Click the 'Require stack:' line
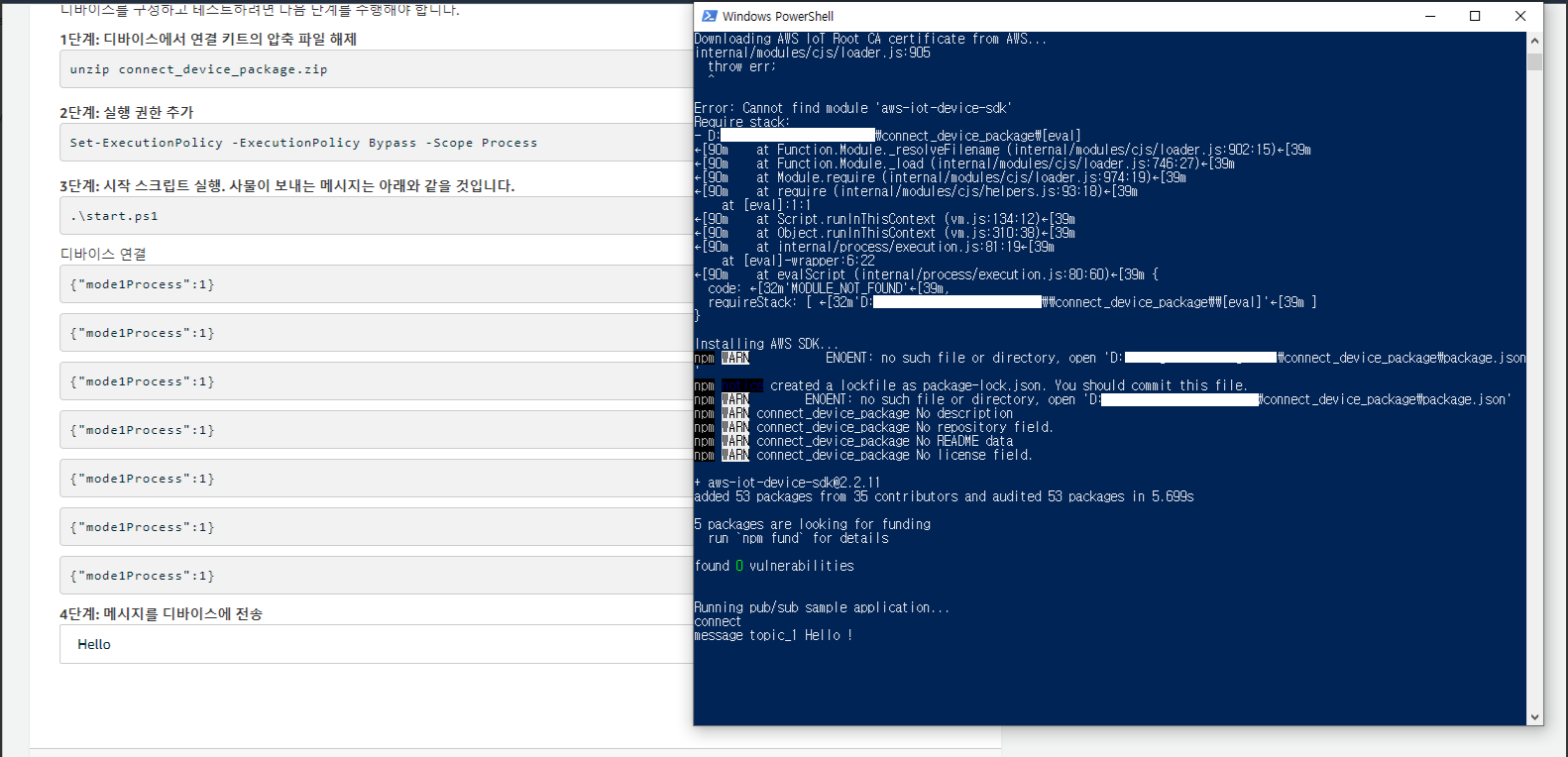Screen dimensions: 1568x757 coord(742,122)
